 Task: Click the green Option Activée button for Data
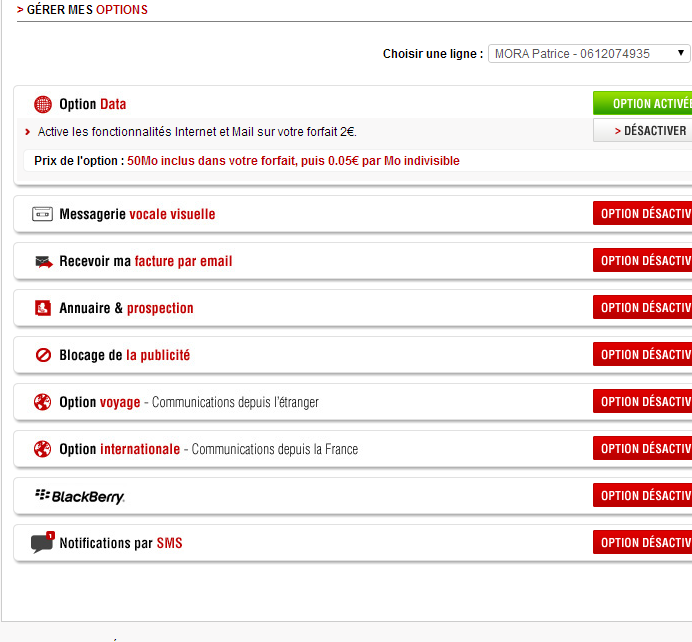(x=642, y=103)
